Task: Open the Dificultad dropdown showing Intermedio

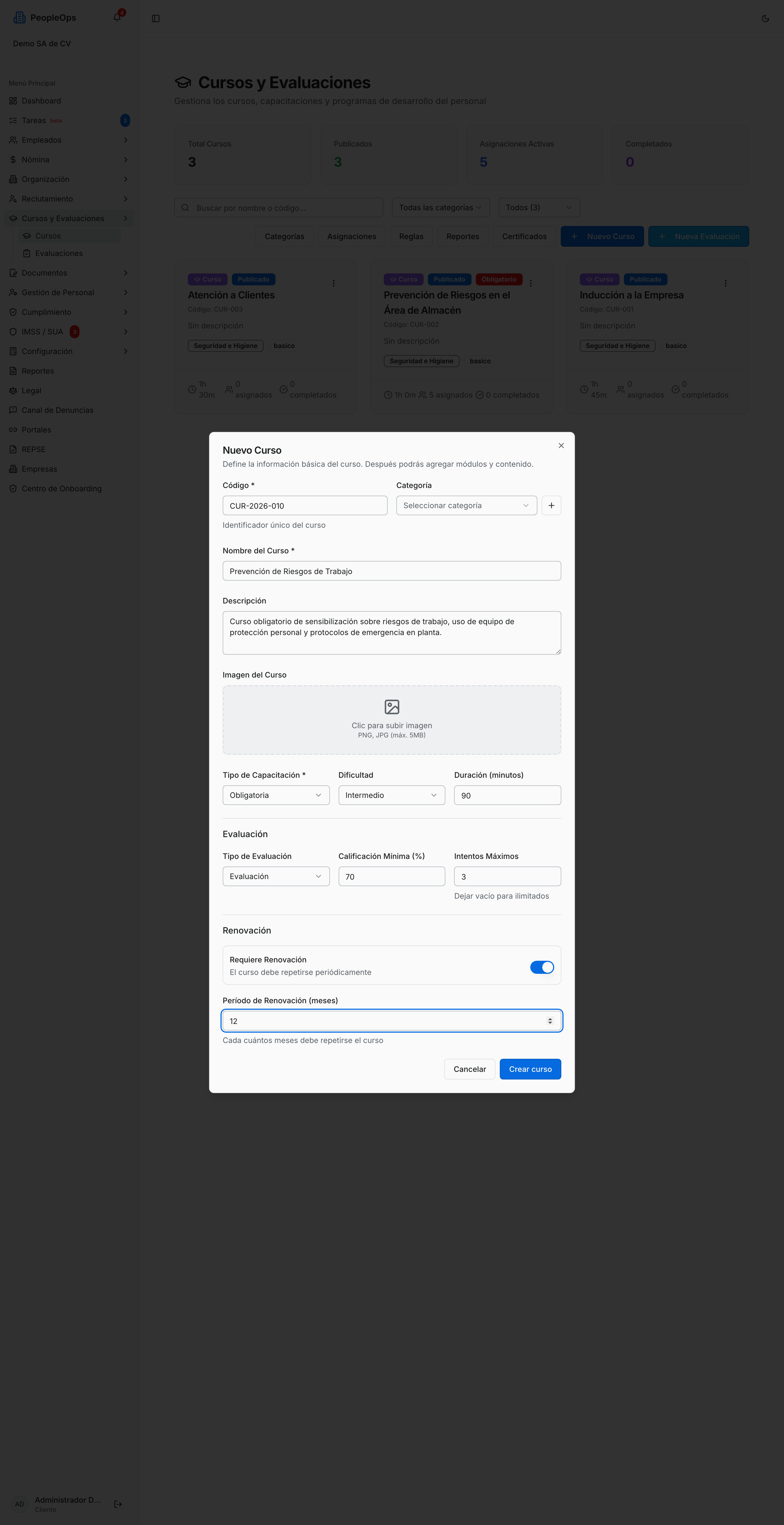Action: tap(391, 795)
